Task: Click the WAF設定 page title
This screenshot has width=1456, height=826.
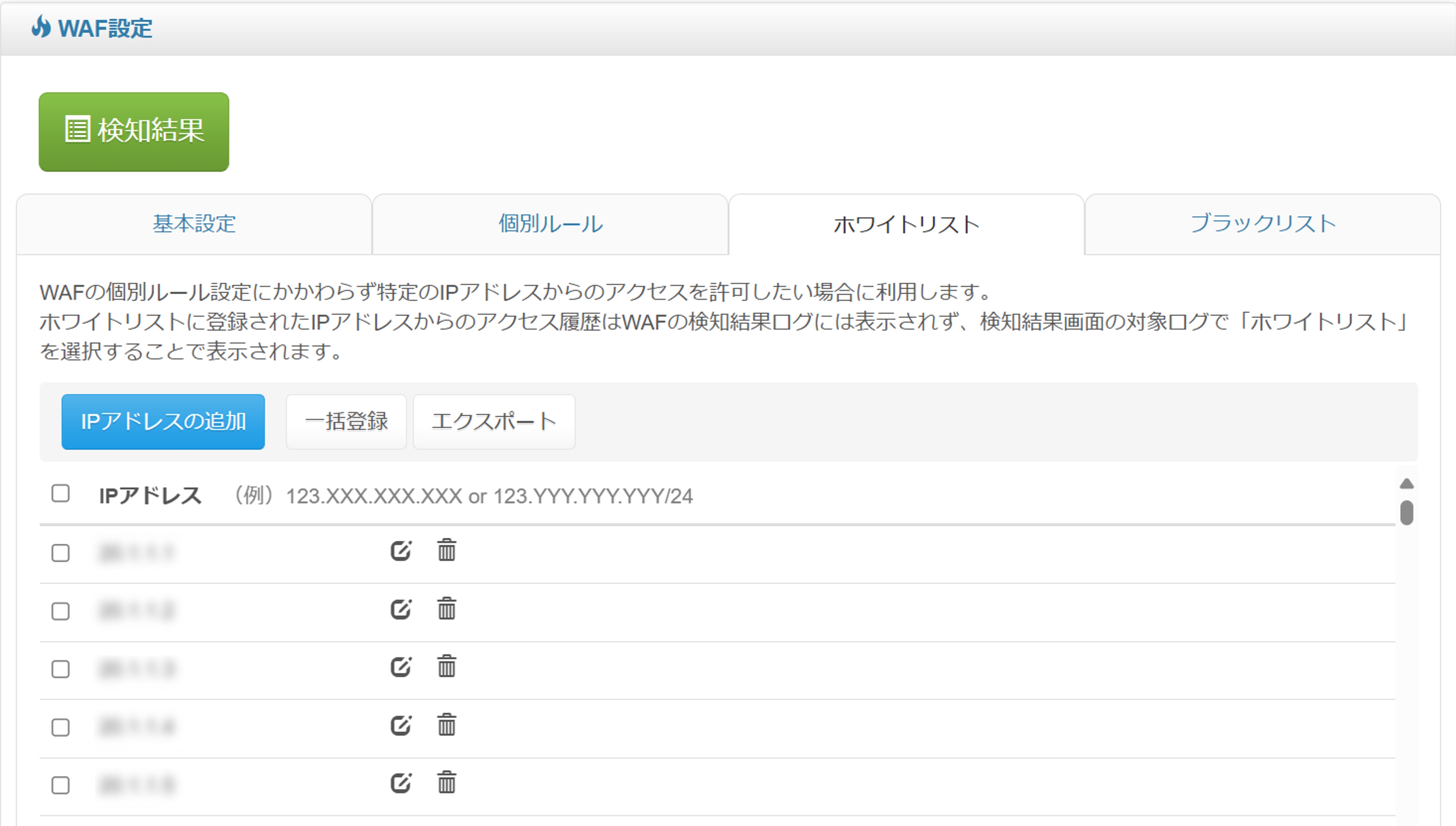Action: (x=105, y=28)
